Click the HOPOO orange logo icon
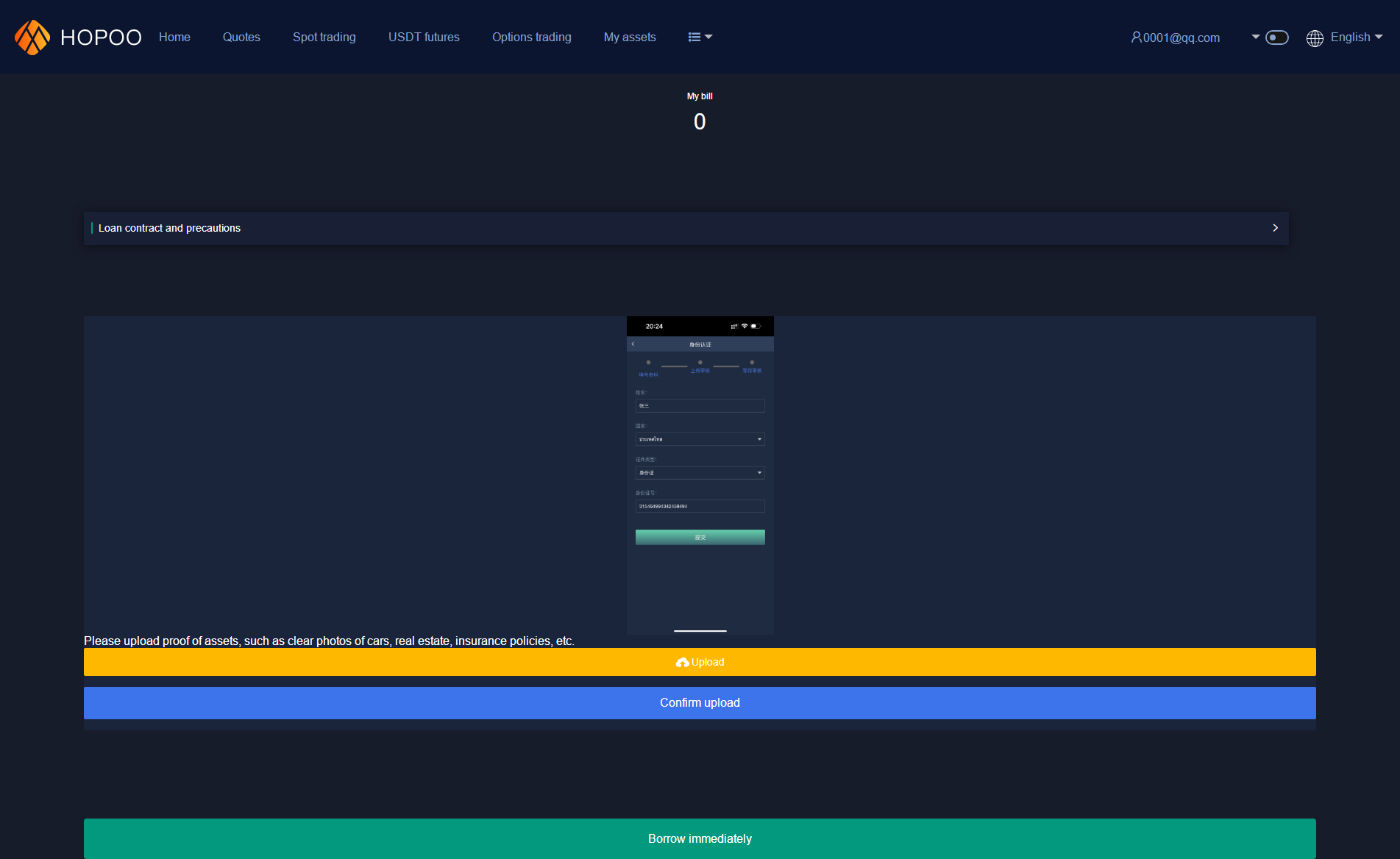 pos(32,37)
